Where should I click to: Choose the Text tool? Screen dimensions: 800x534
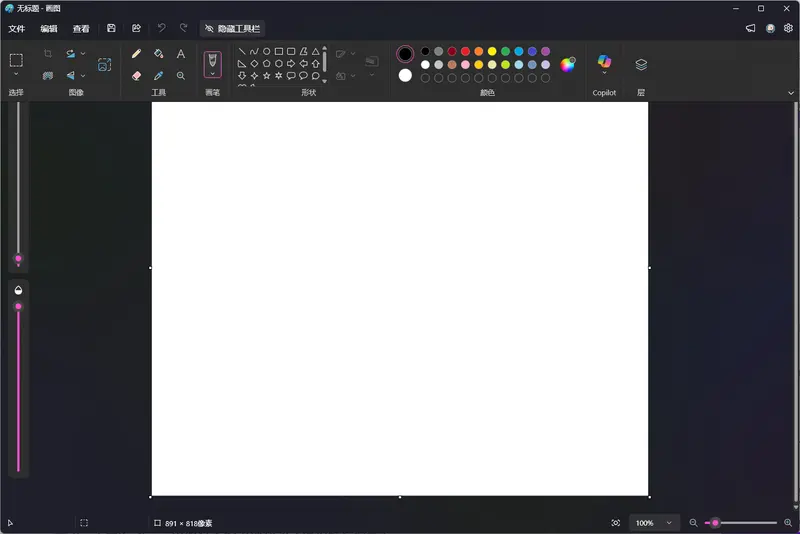click(x=181, y=54)
